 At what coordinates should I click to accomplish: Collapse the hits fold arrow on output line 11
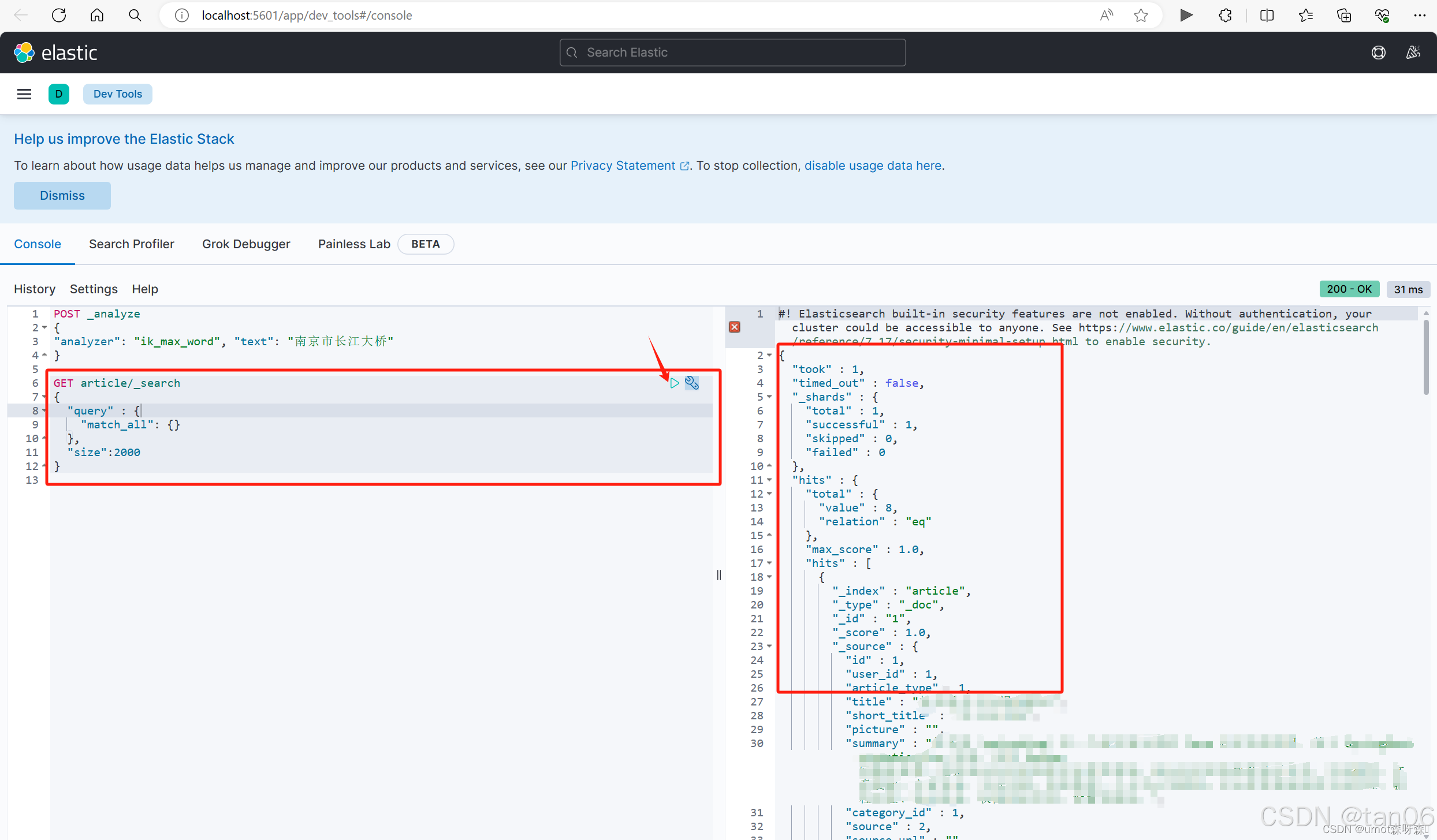coord(769,480)
